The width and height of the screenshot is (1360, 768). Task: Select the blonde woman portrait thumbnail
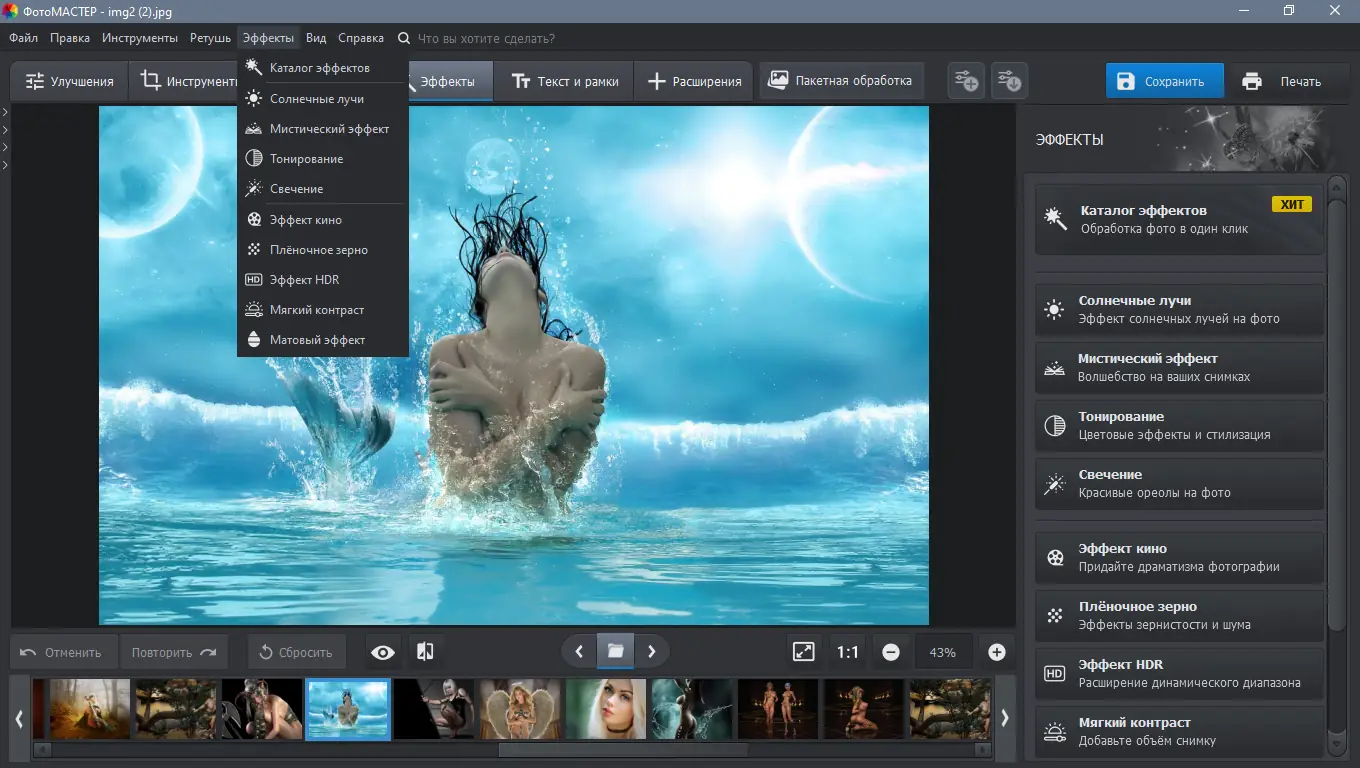pyautogui.click(x=607, y=709)
